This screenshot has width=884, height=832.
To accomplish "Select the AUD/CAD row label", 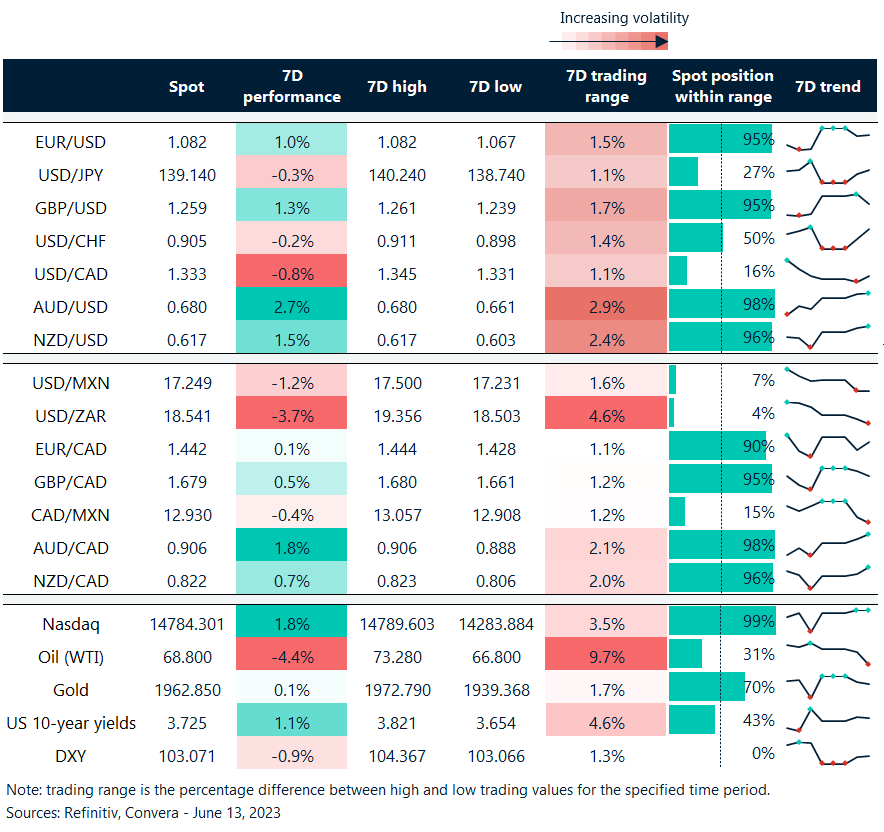I will click(70, 548).
